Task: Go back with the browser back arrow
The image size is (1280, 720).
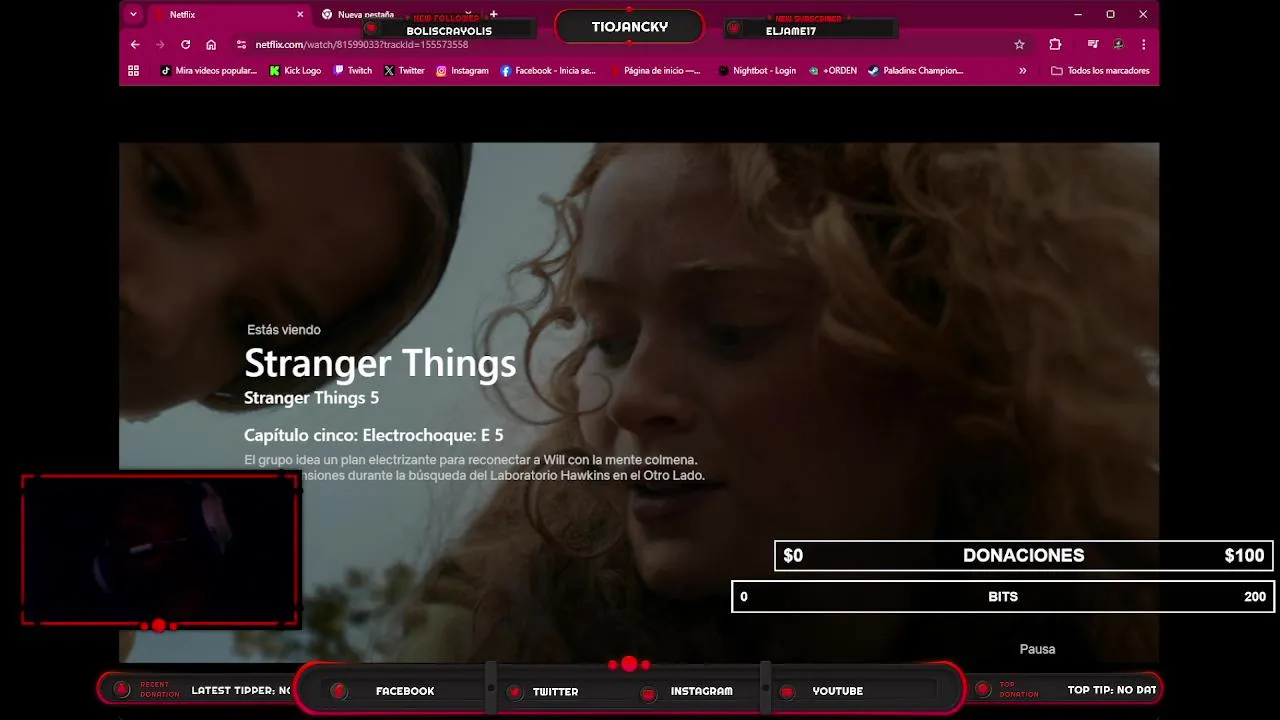Action: [135, 44]
